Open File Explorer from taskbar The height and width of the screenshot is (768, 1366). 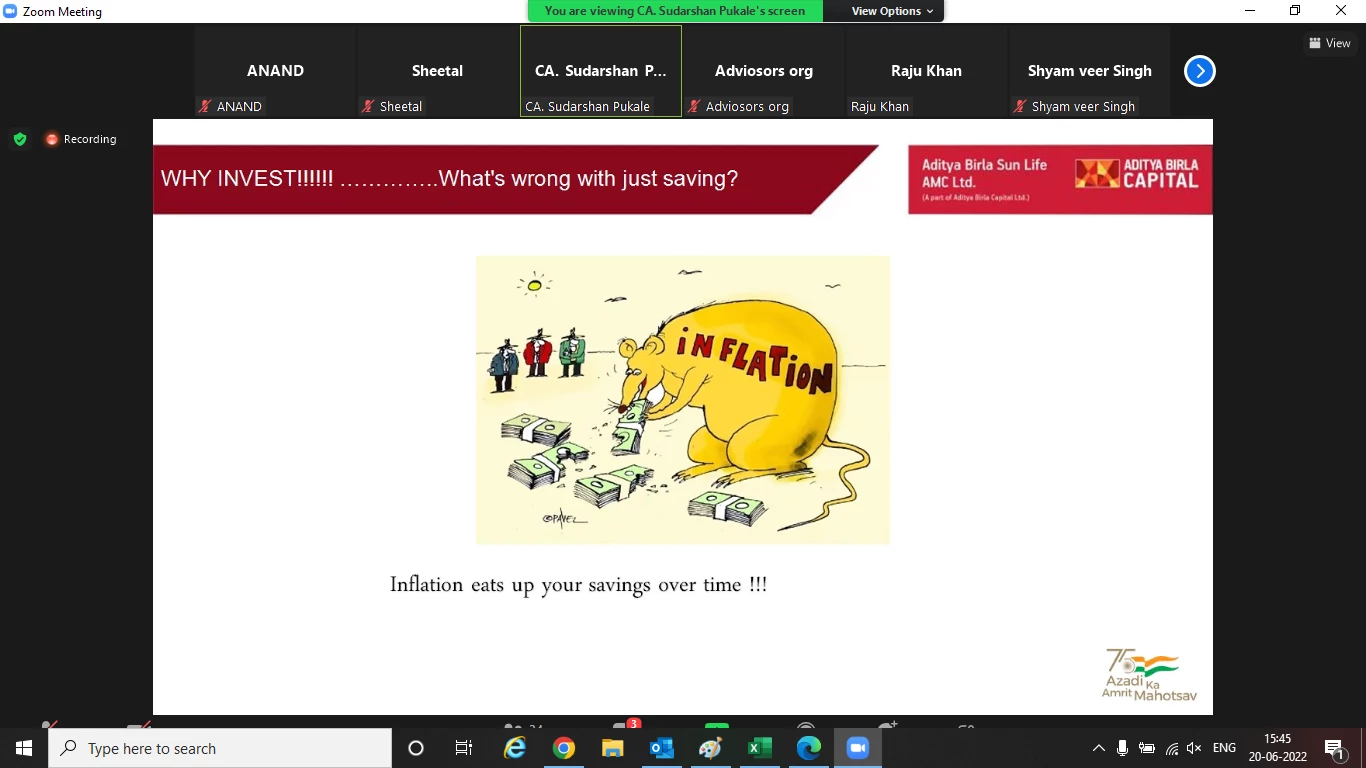pos(613,748)
